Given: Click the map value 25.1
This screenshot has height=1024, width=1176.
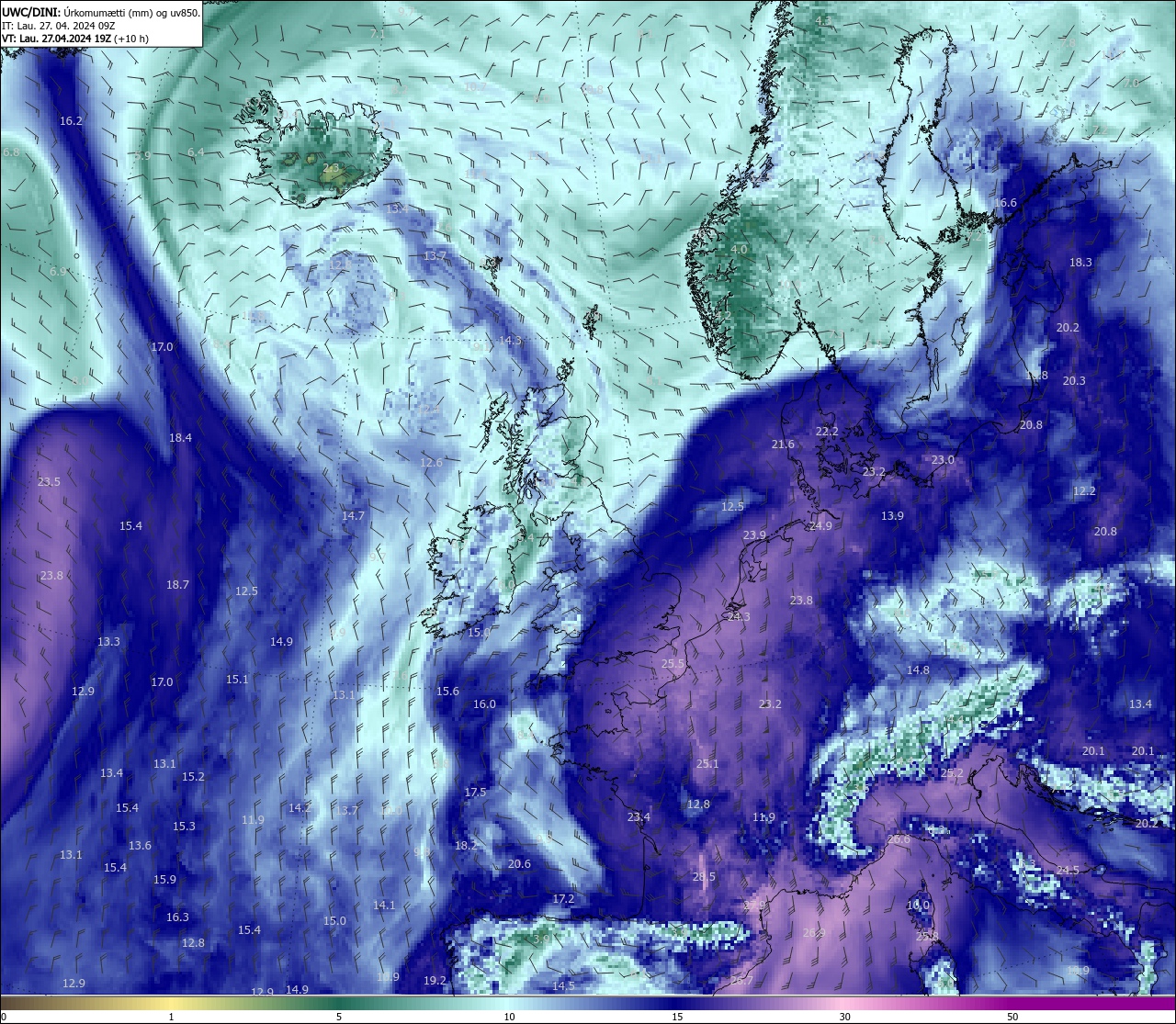Looking at the screenshot, I should coord(707,764).
